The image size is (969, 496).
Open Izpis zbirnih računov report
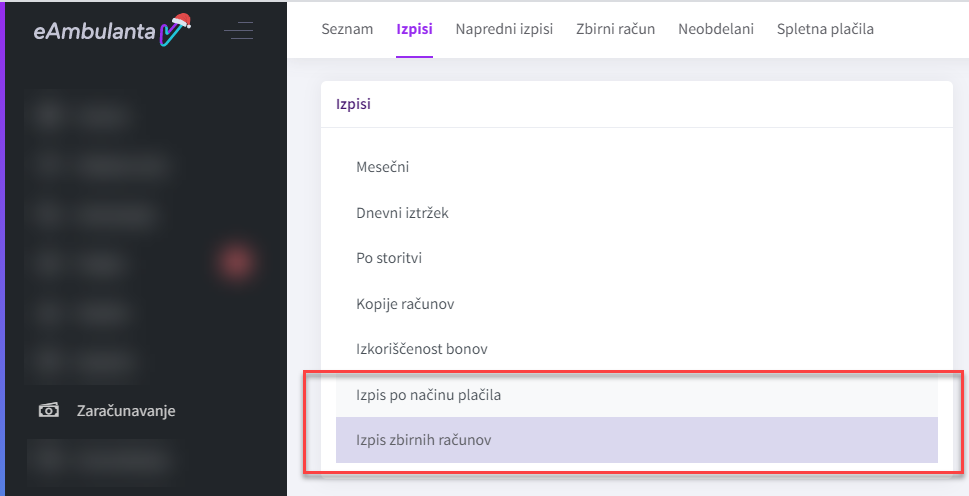tap(637, 440)
